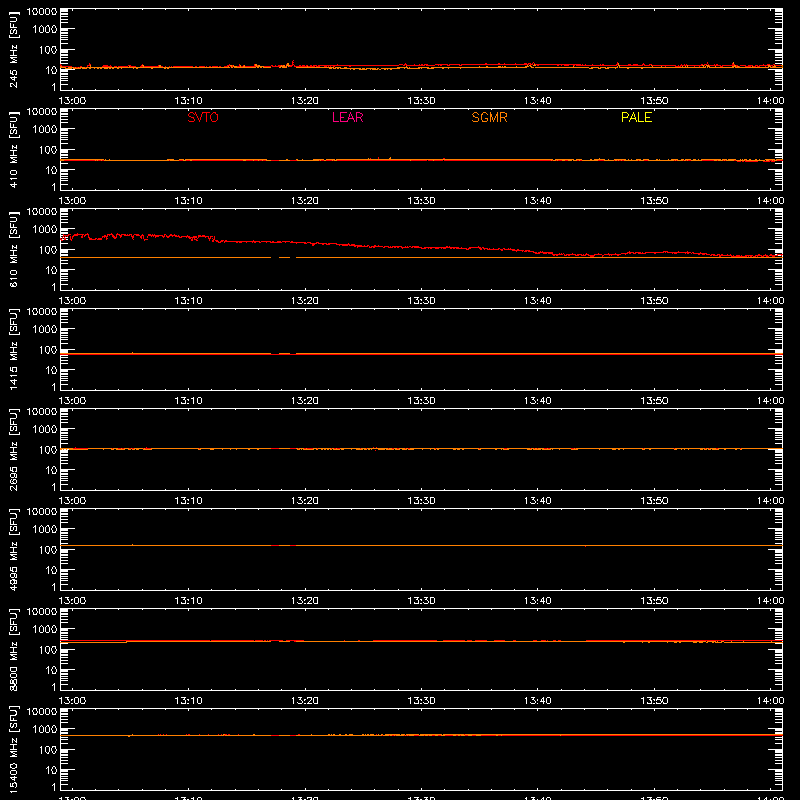Click the 8800 MHz [SFU] axis title

pos(13,649)
